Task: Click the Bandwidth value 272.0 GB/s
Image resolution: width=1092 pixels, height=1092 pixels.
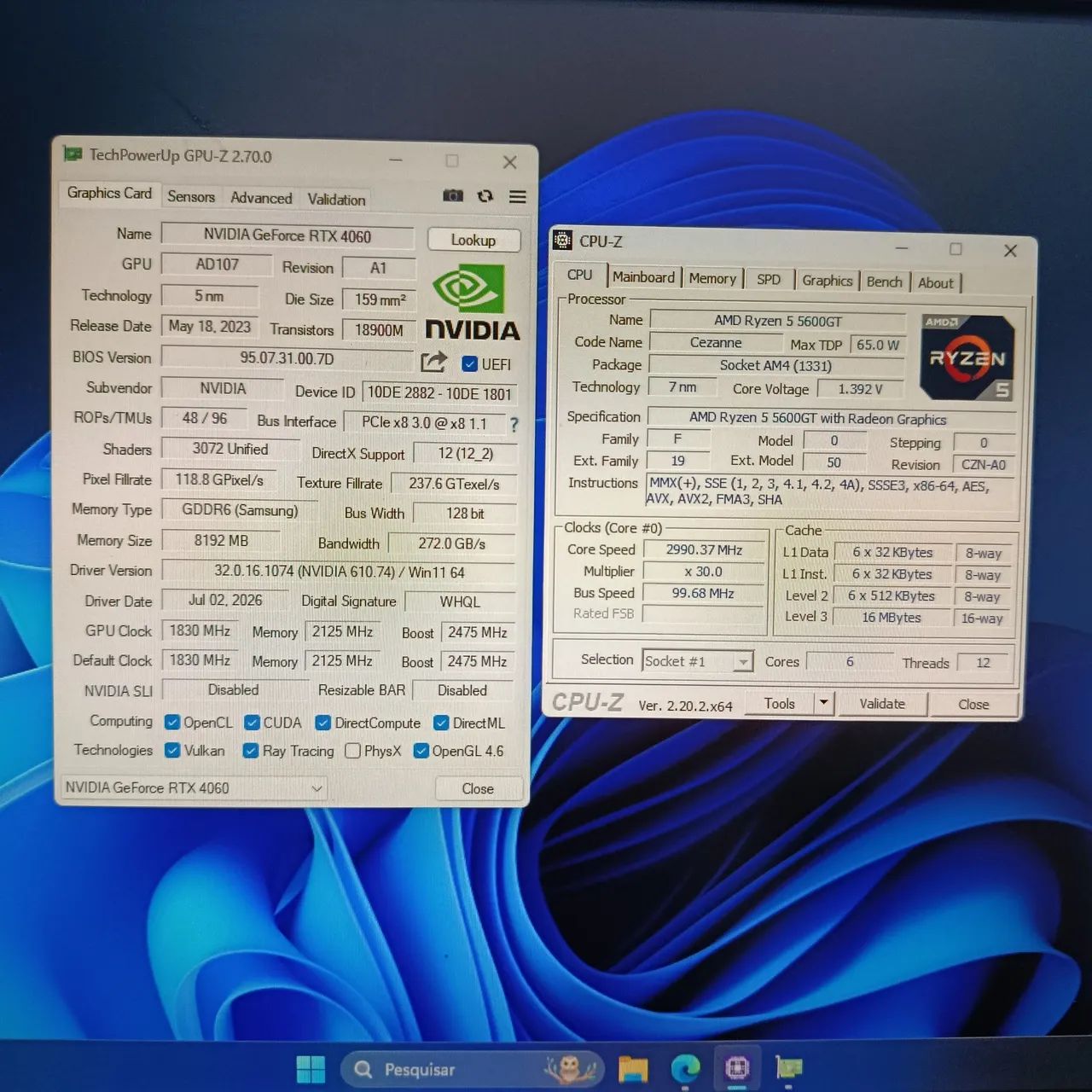Action: 452,544
